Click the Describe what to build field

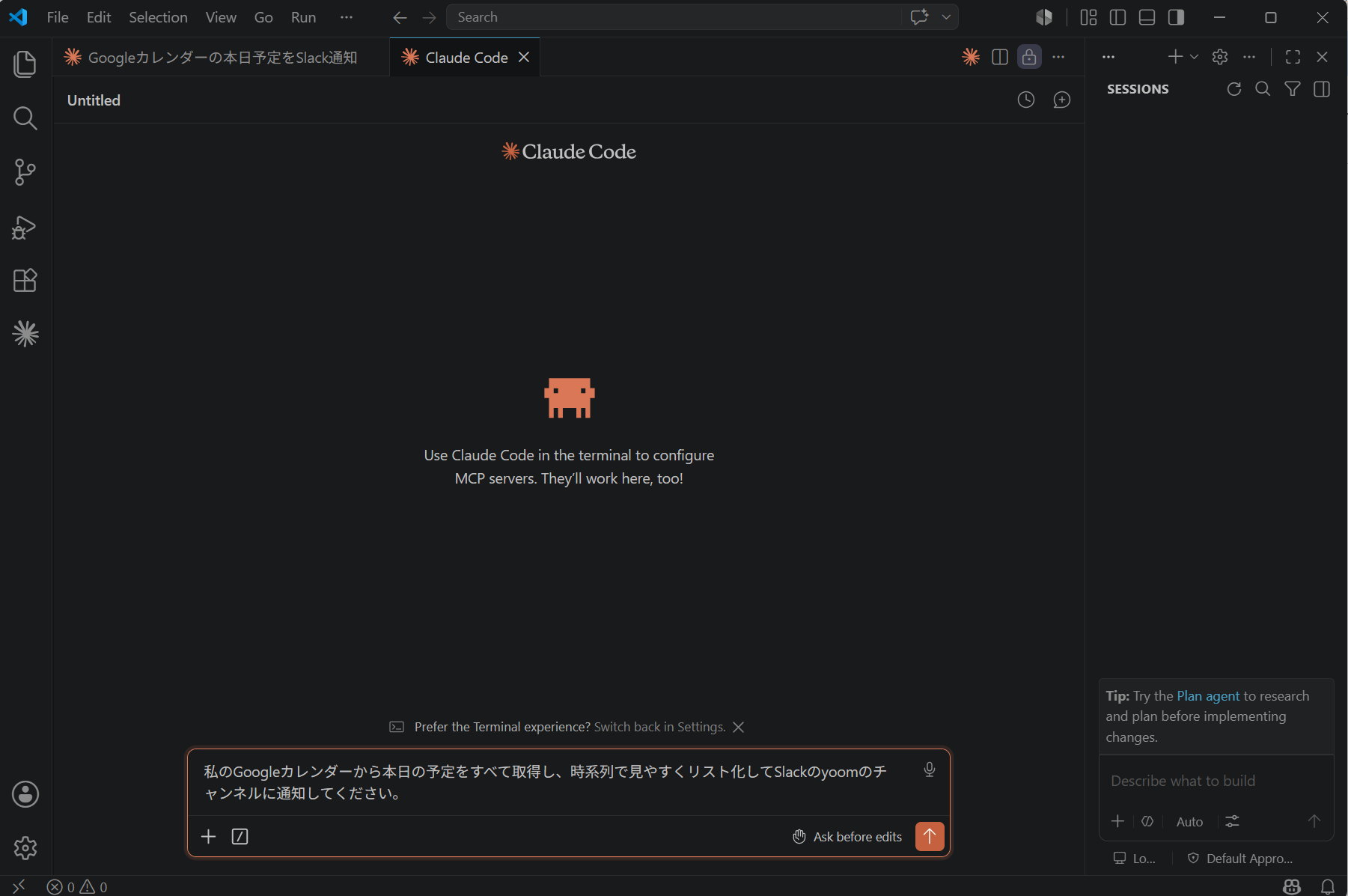pyautogui.click(x=1216, y=781)
